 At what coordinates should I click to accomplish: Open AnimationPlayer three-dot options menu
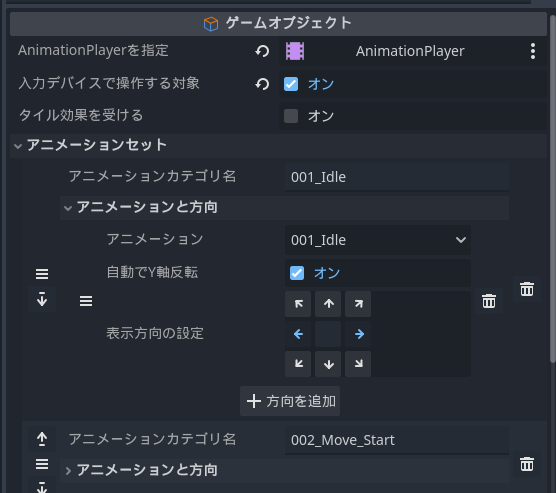pos(533,51)
